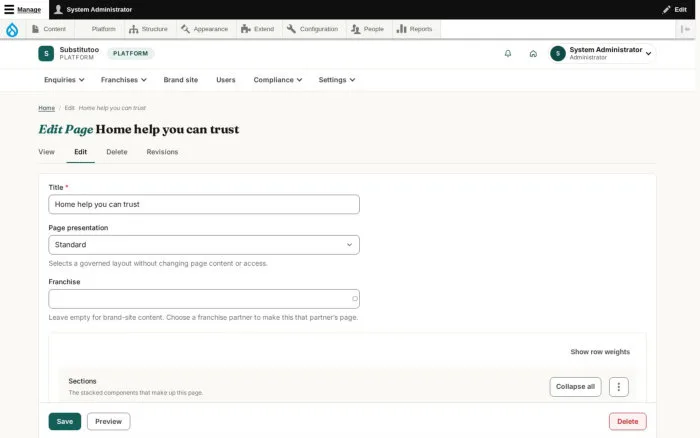Screen dimensions: 700x438
Task: Click the red Delete button at bottom
Action: point(628,421)
